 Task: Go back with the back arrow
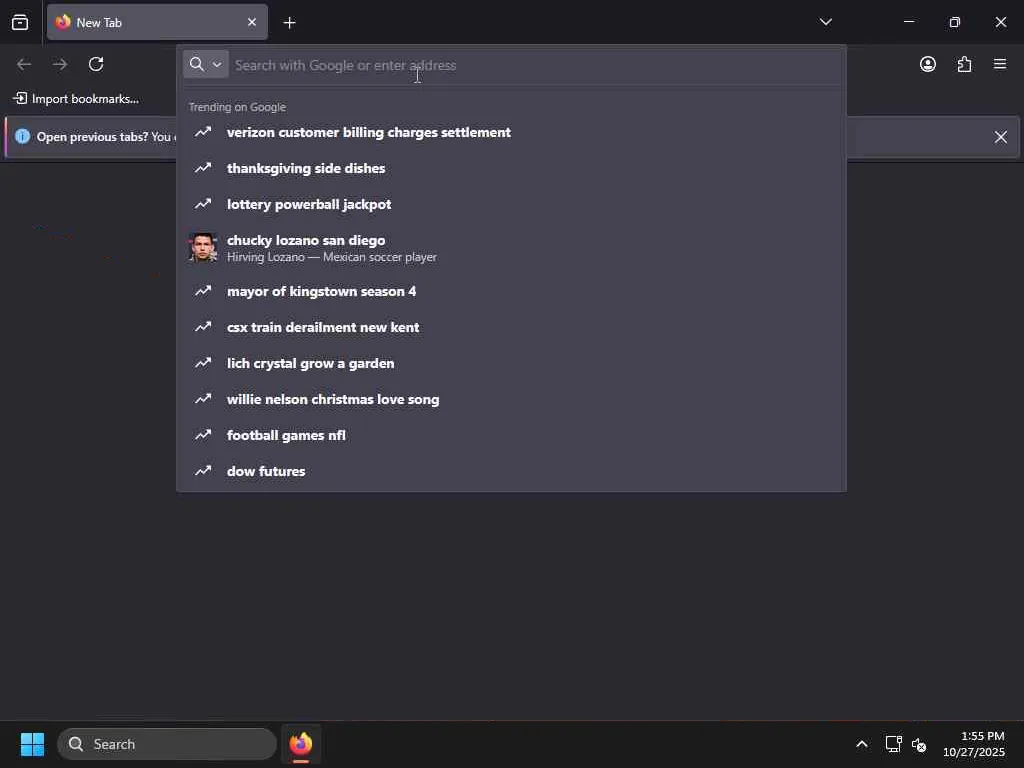point(24,64)
